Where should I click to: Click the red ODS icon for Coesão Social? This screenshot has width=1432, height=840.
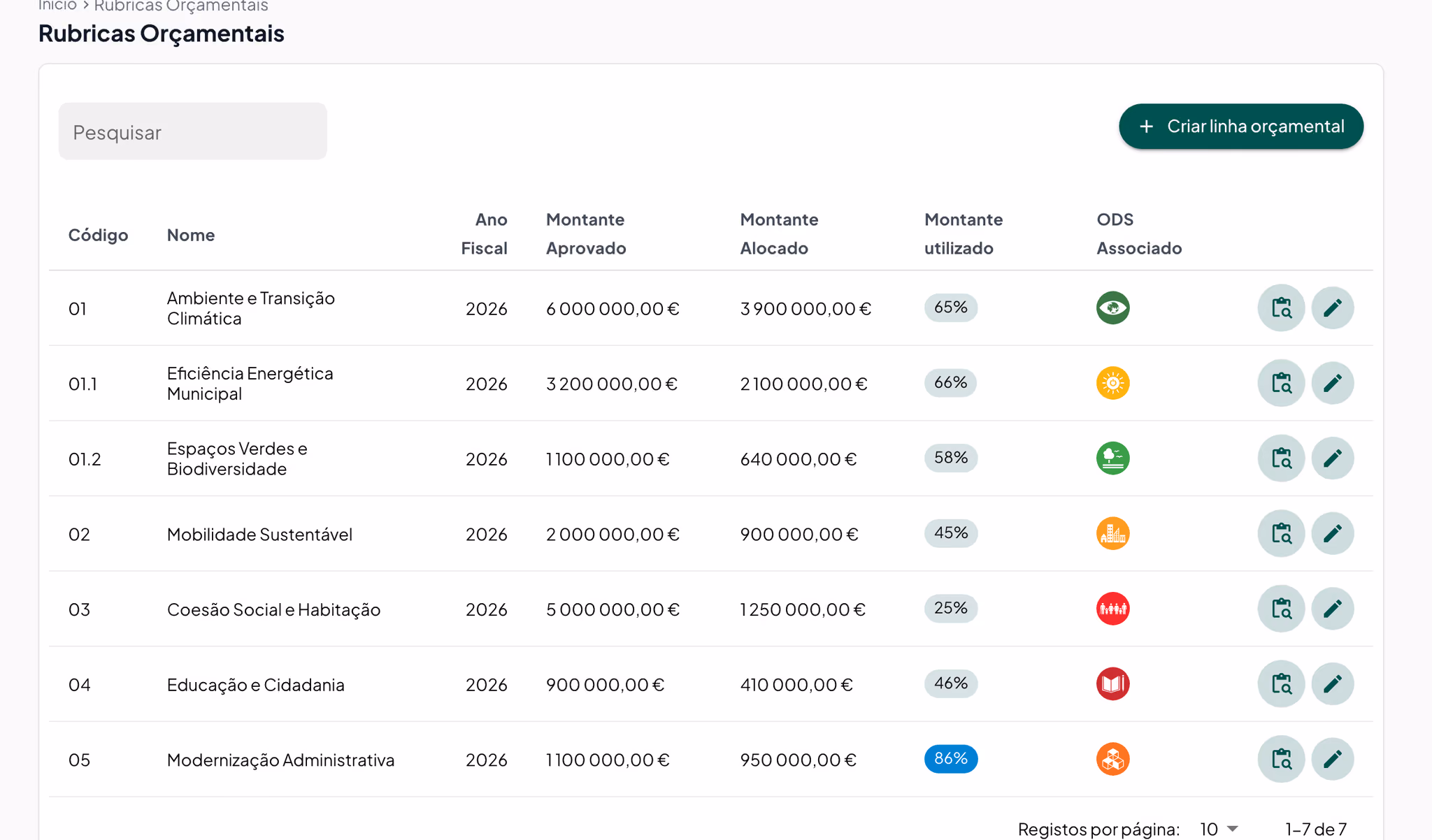(x=1113, y=609)
